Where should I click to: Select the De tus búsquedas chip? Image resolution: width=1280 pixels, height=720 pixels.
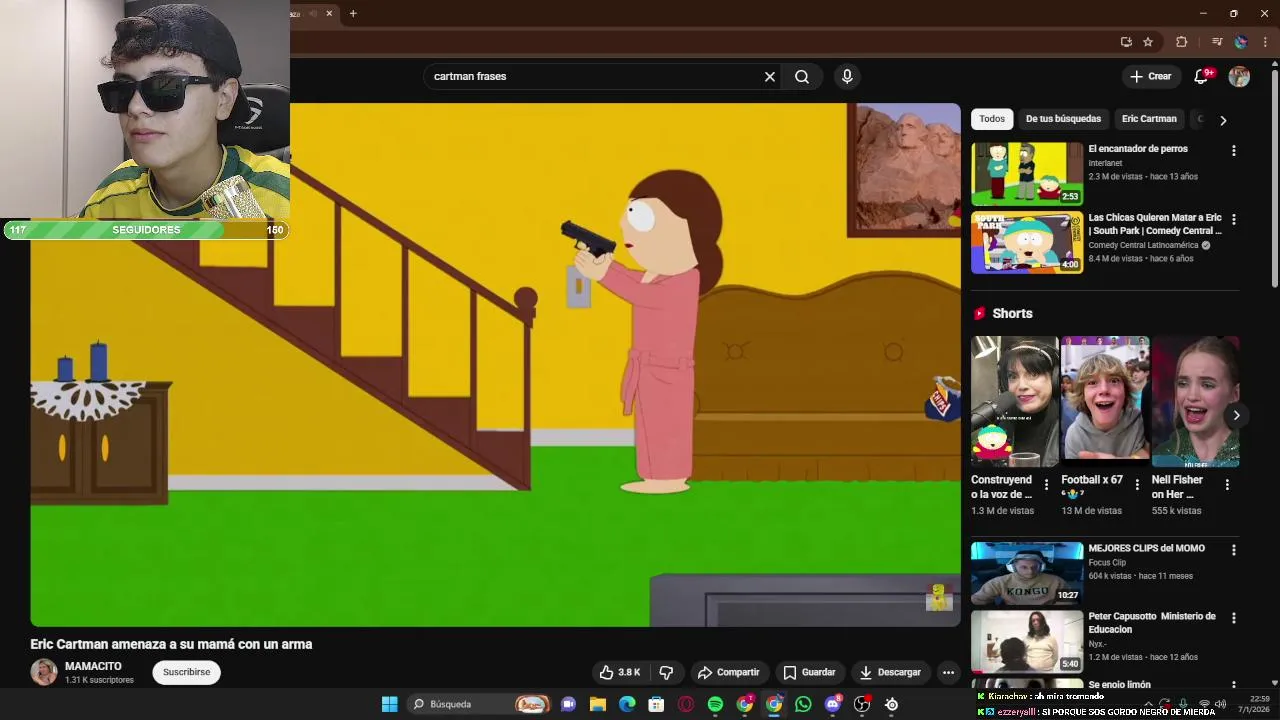1063,119
